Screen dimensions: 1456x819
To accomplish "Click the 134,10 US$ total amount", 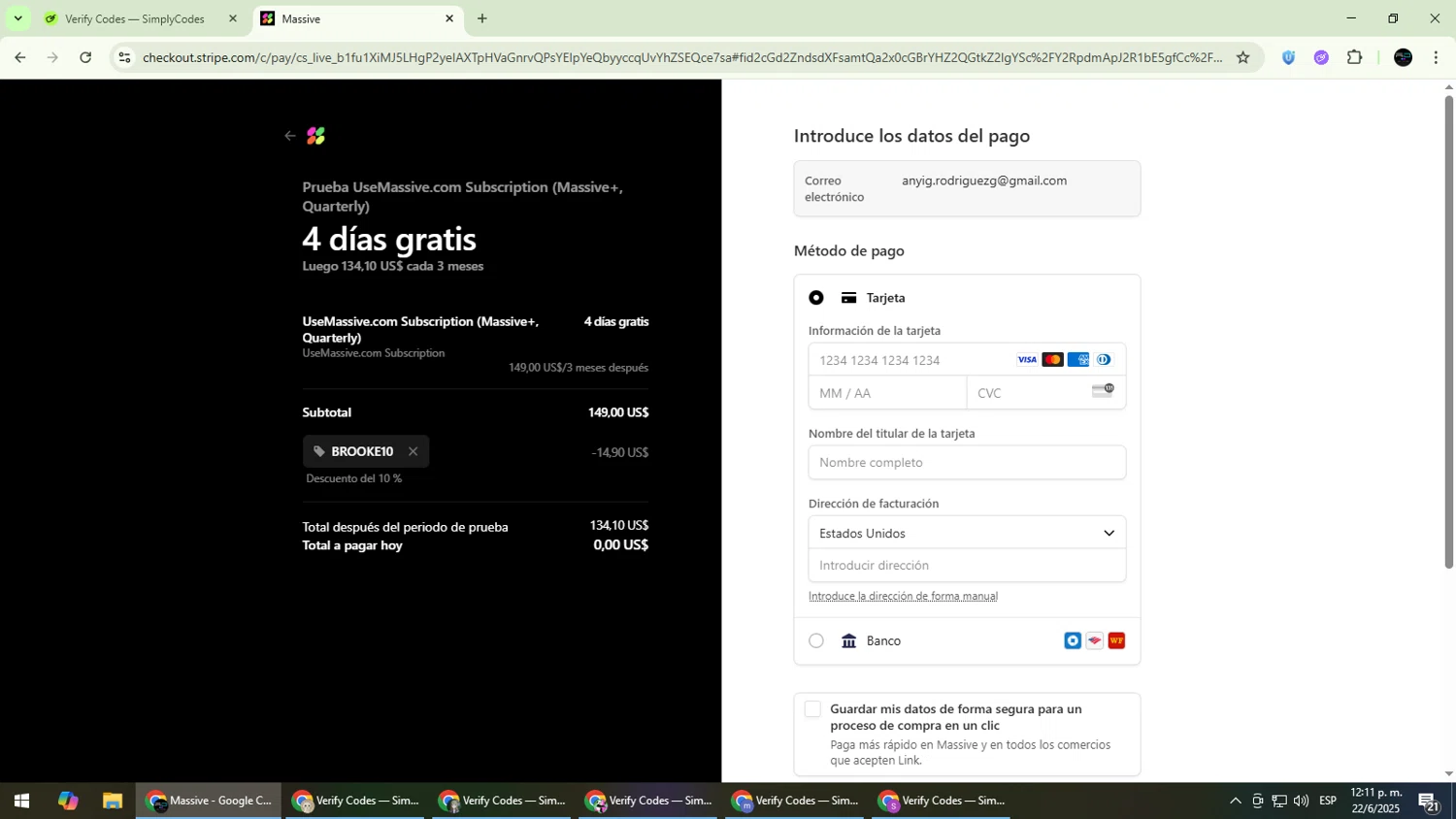I will 619,526.
